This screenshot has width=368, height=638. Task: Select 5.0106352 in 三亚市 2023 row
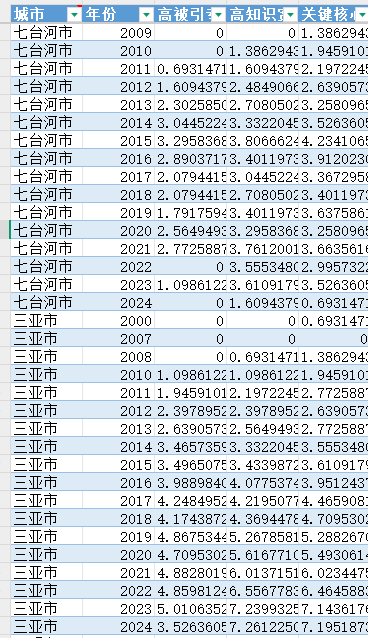point(191,606)
